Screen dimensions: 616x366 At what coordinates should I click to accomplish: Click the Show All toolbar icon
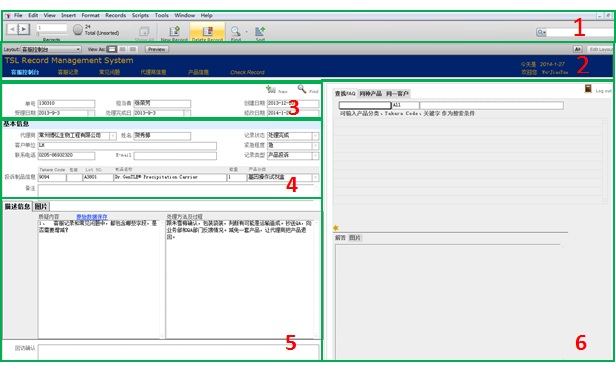(144, 31)
